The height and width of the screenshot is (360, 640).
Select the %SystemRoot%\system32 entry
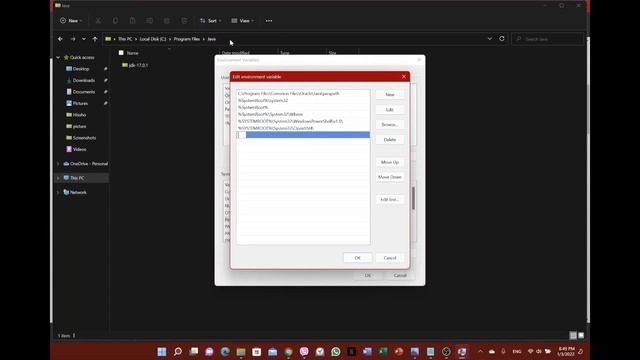(303, 100)
